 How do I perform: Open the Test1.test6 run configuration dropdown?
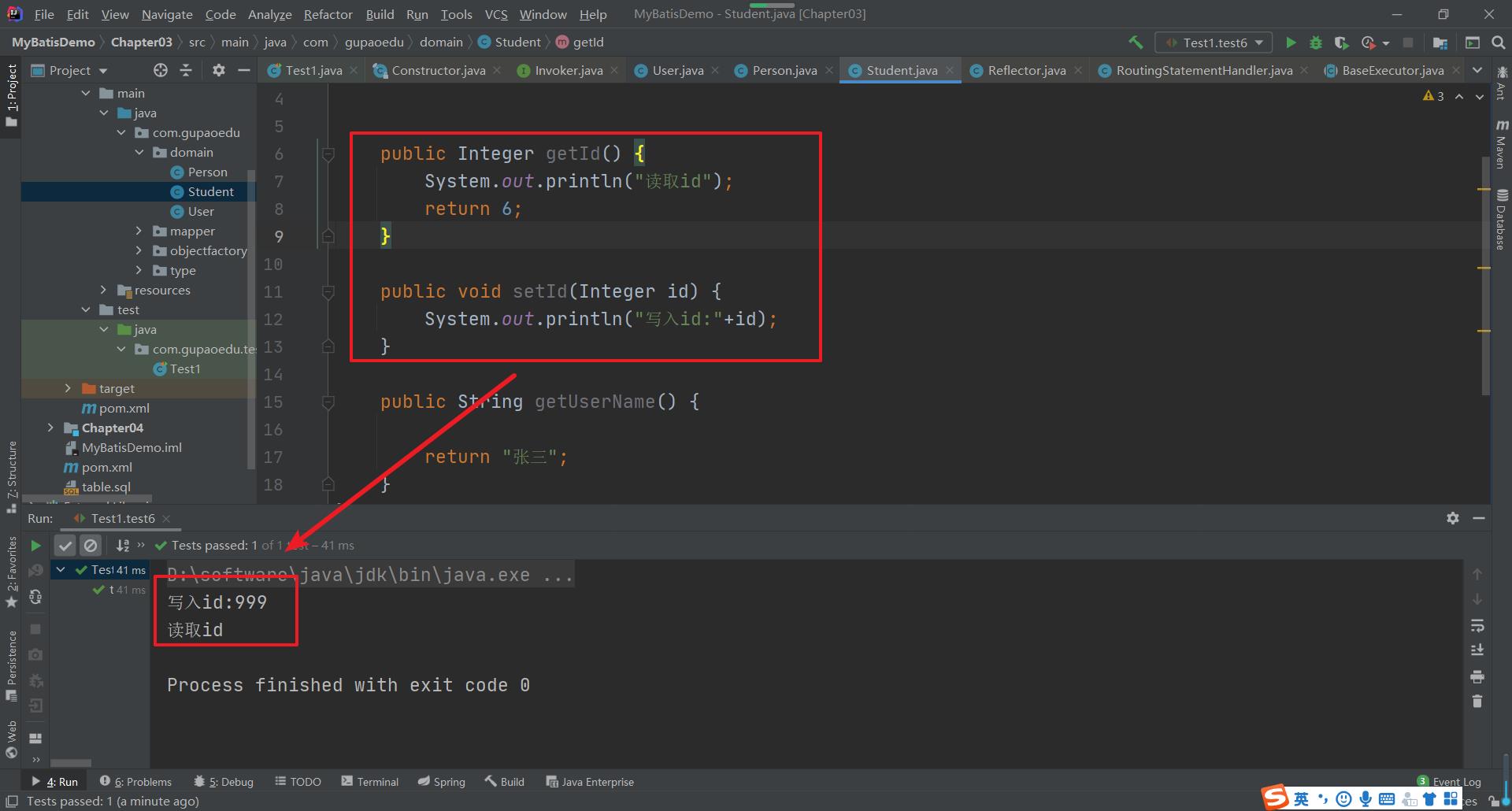(1214, 43)
